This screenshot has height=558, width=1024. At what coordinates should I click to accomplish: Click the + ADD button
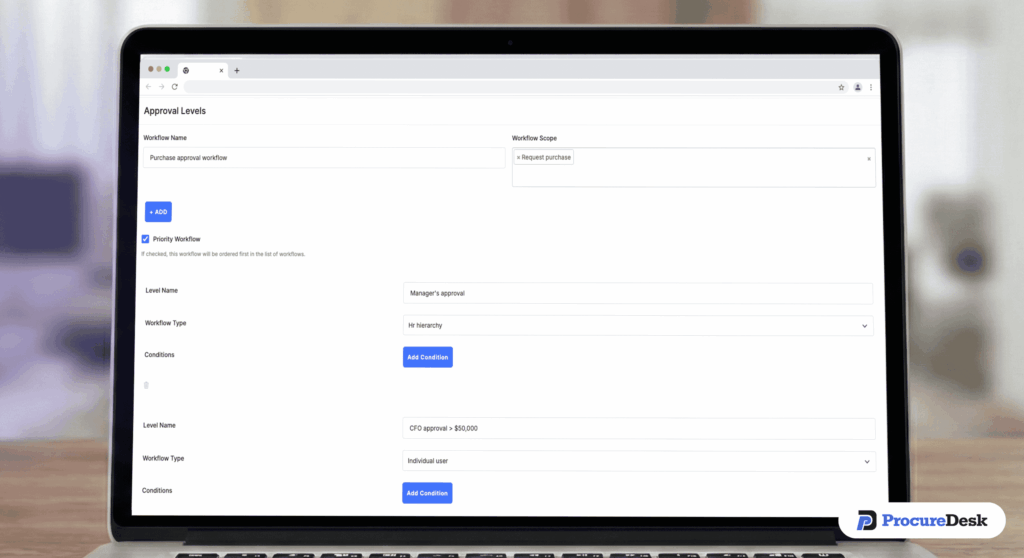tap(158, 212)
